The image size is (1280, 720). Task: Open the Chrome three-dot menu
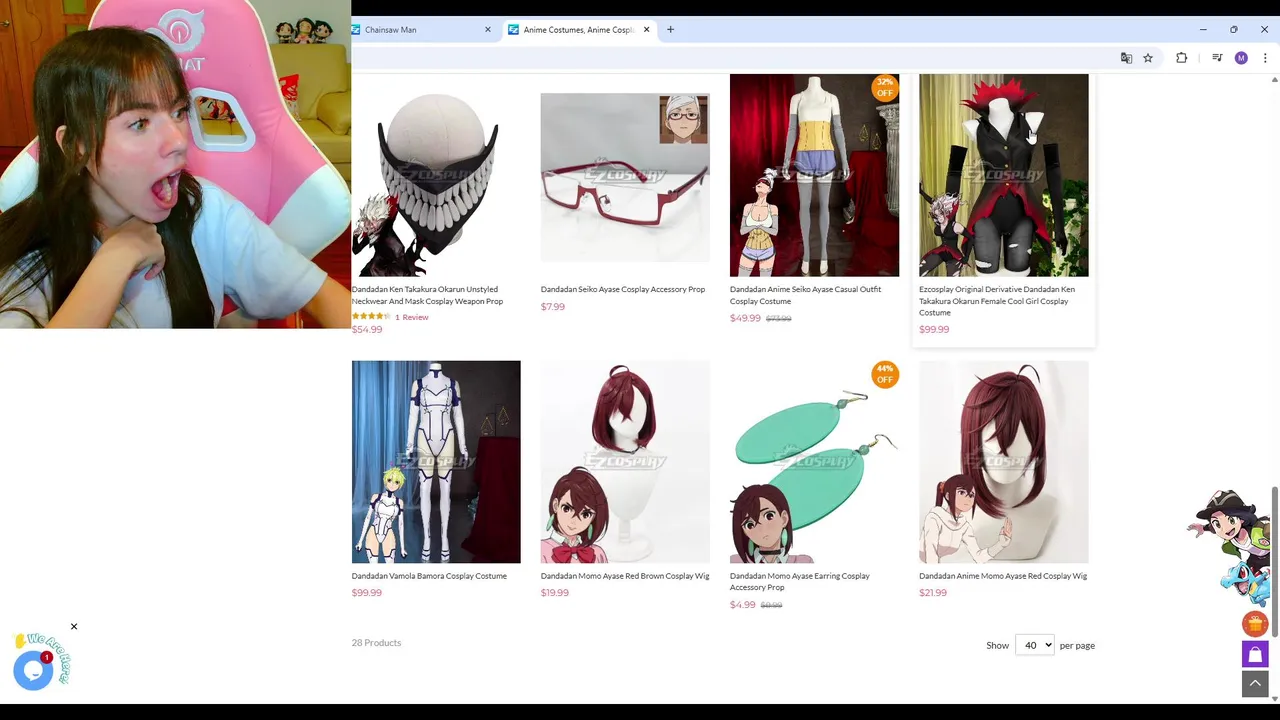1265,58
